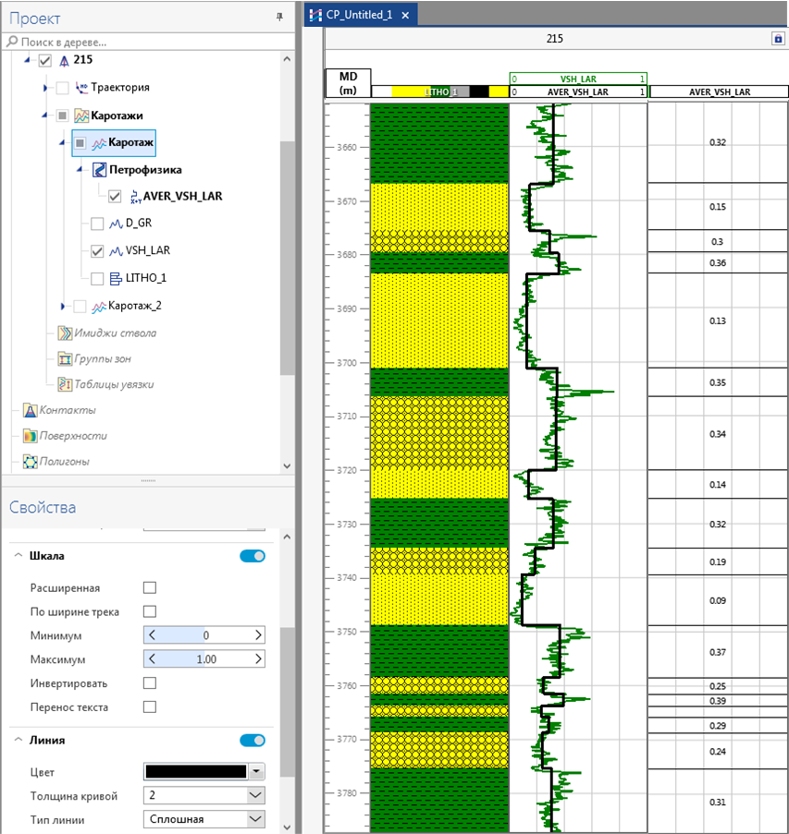Click the lock icon in the 215 well header
The width and height of the screenshot is (789, 834).
(x=778, y=38)
